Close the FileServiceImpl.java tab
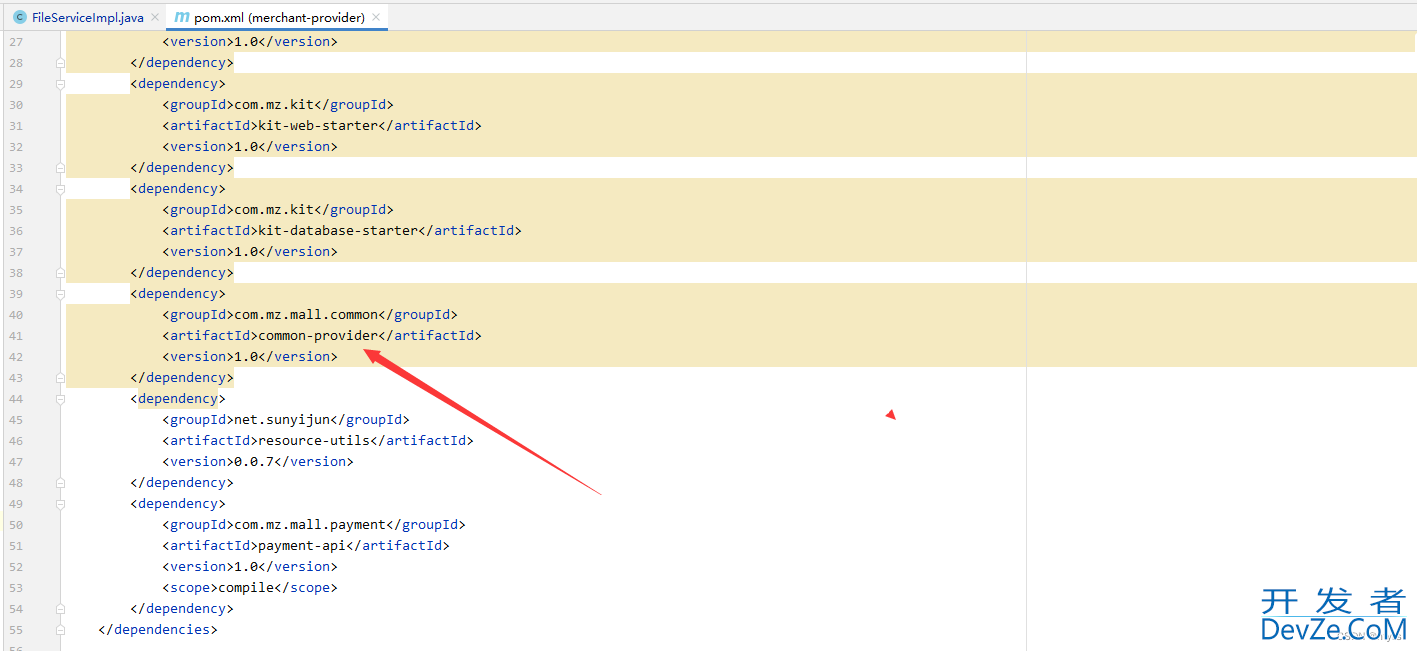 155,18
